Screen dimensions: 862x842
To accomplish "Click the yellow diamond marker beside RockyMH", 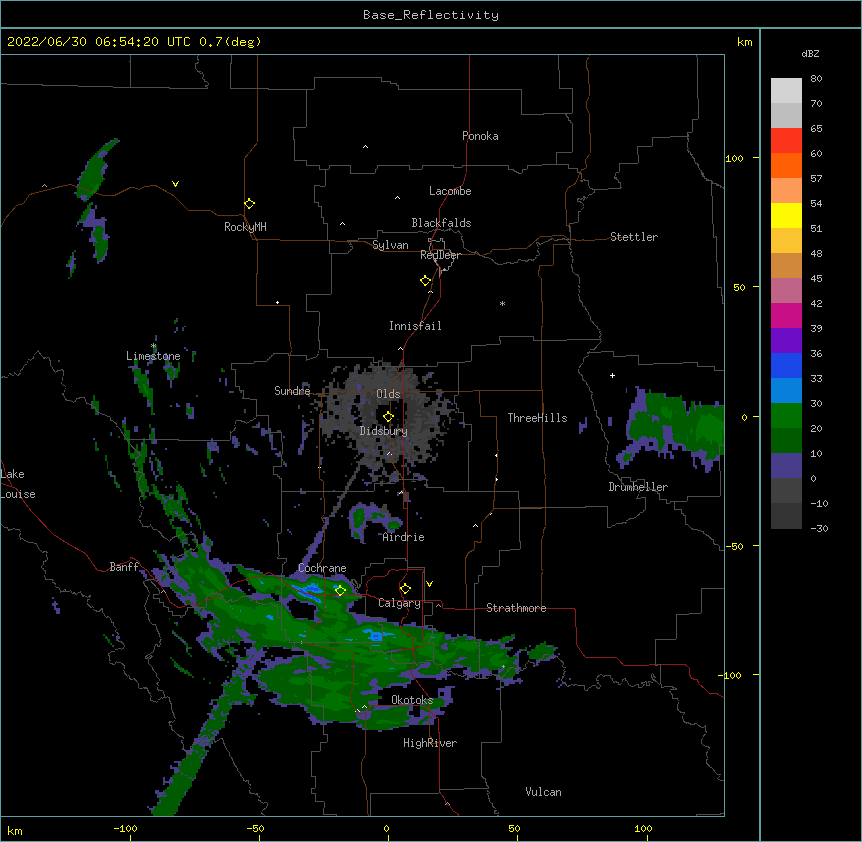I will [x=249, y=204].
